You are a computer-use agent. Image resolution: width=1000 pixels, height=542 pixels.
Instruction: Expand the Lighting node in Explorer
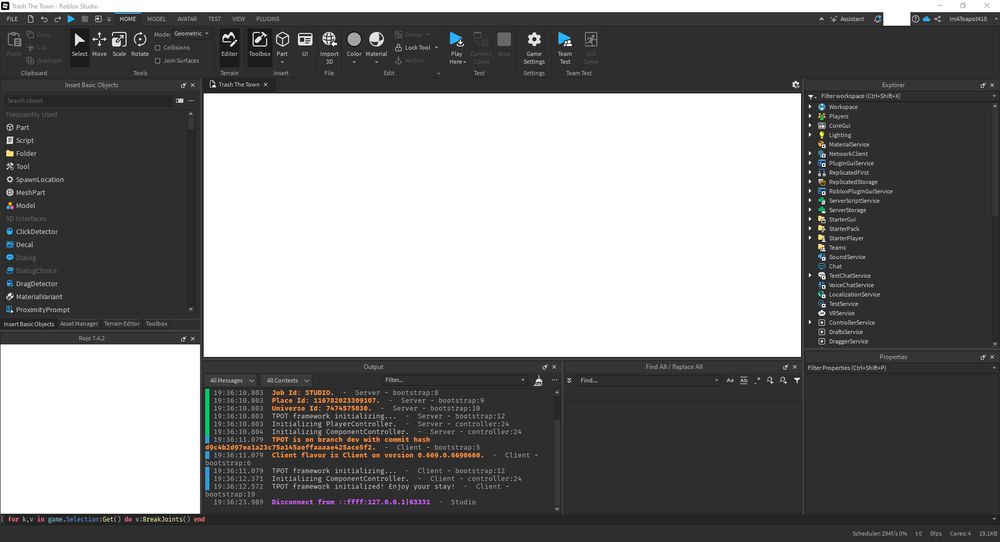811,135
